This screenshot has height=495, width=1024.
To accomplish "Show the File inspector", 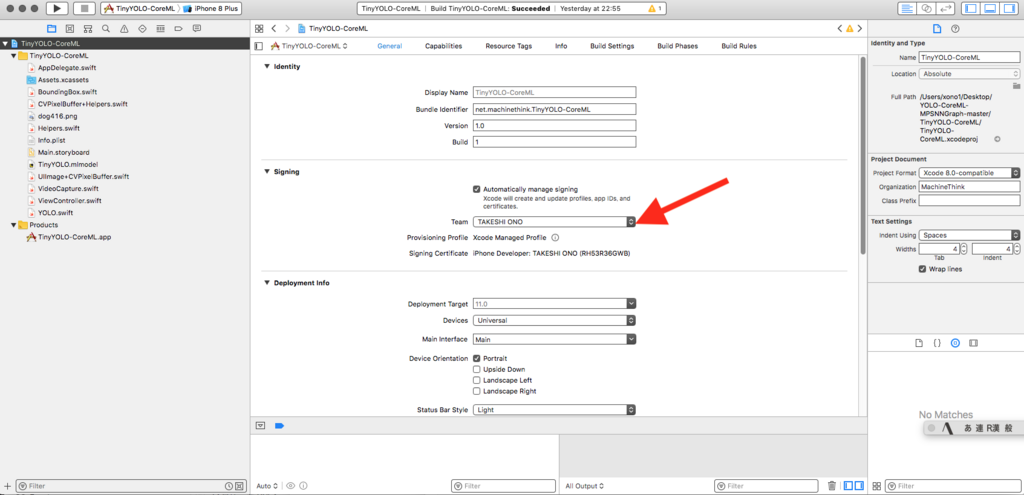I will click(x=936, y=29).
